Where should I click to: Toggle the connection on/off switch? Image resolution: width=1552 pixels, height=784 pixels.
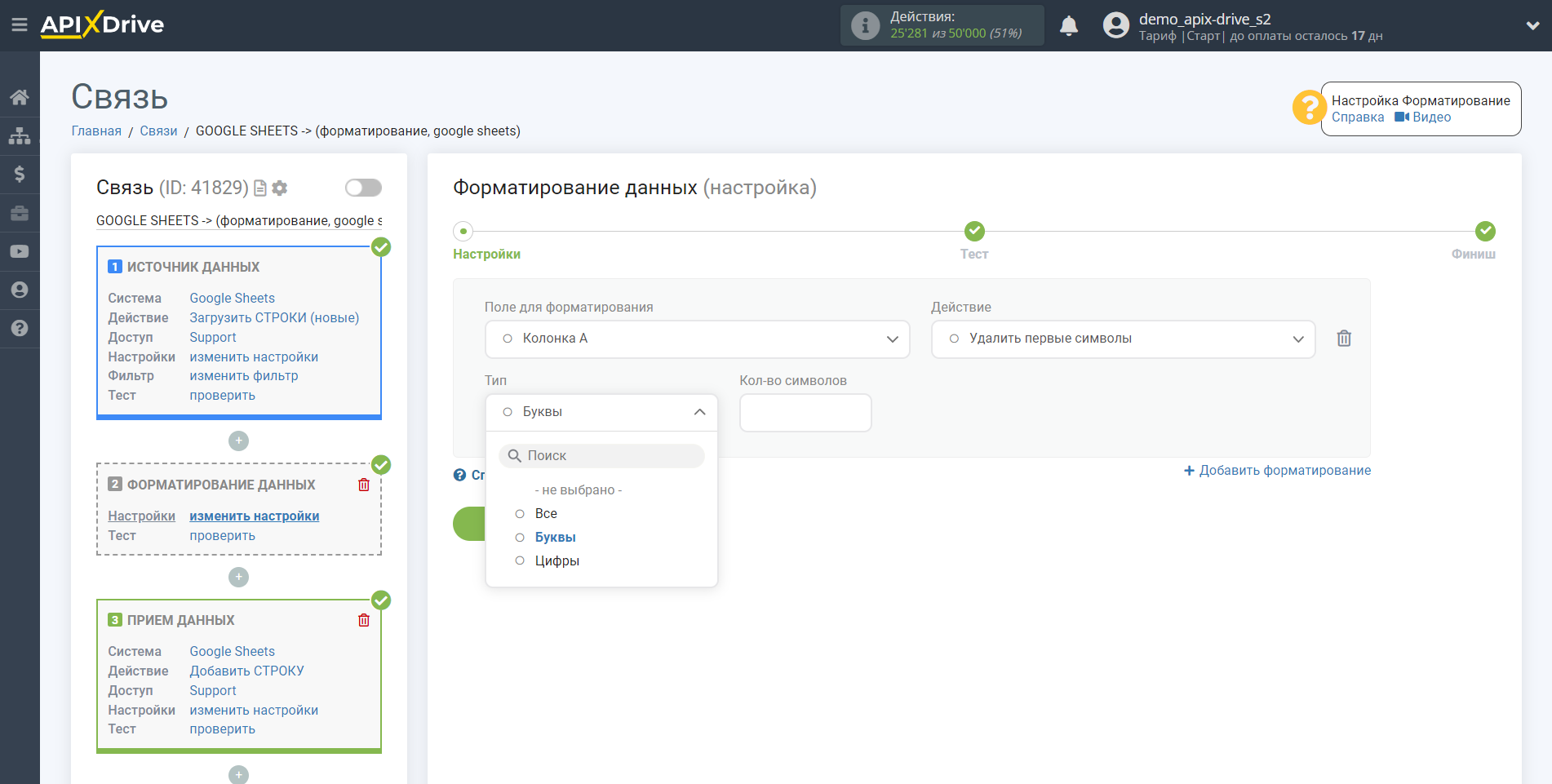(363, 188)
